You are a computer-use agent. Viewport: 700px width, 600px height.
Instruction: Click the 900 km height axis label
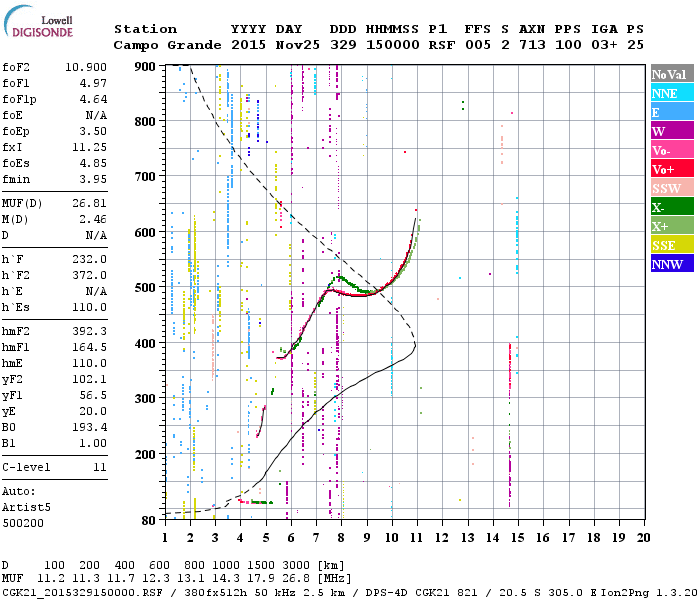[x=145, y=67]
